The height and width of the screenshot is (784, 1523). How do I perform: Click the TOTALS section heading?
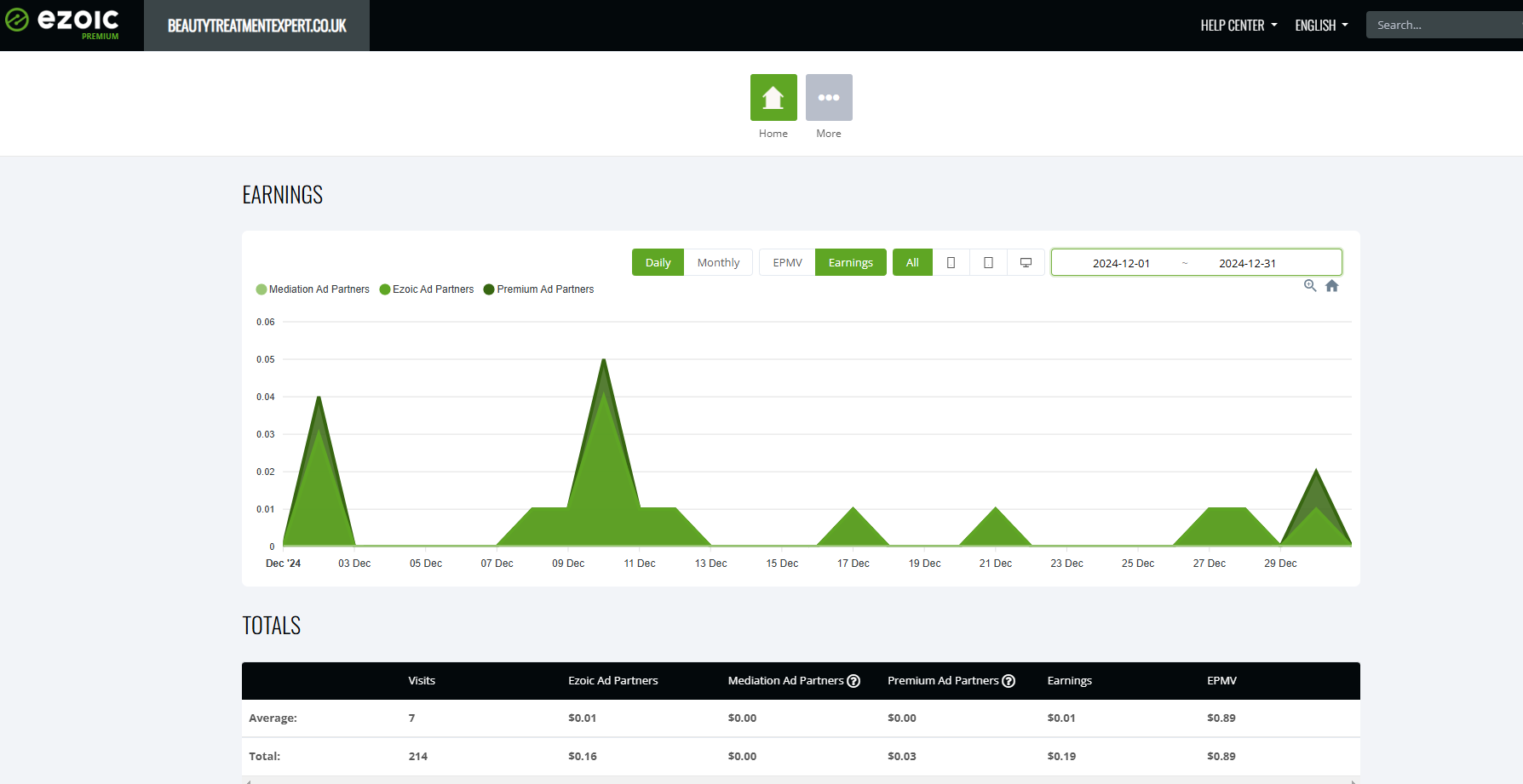point(272,626)
